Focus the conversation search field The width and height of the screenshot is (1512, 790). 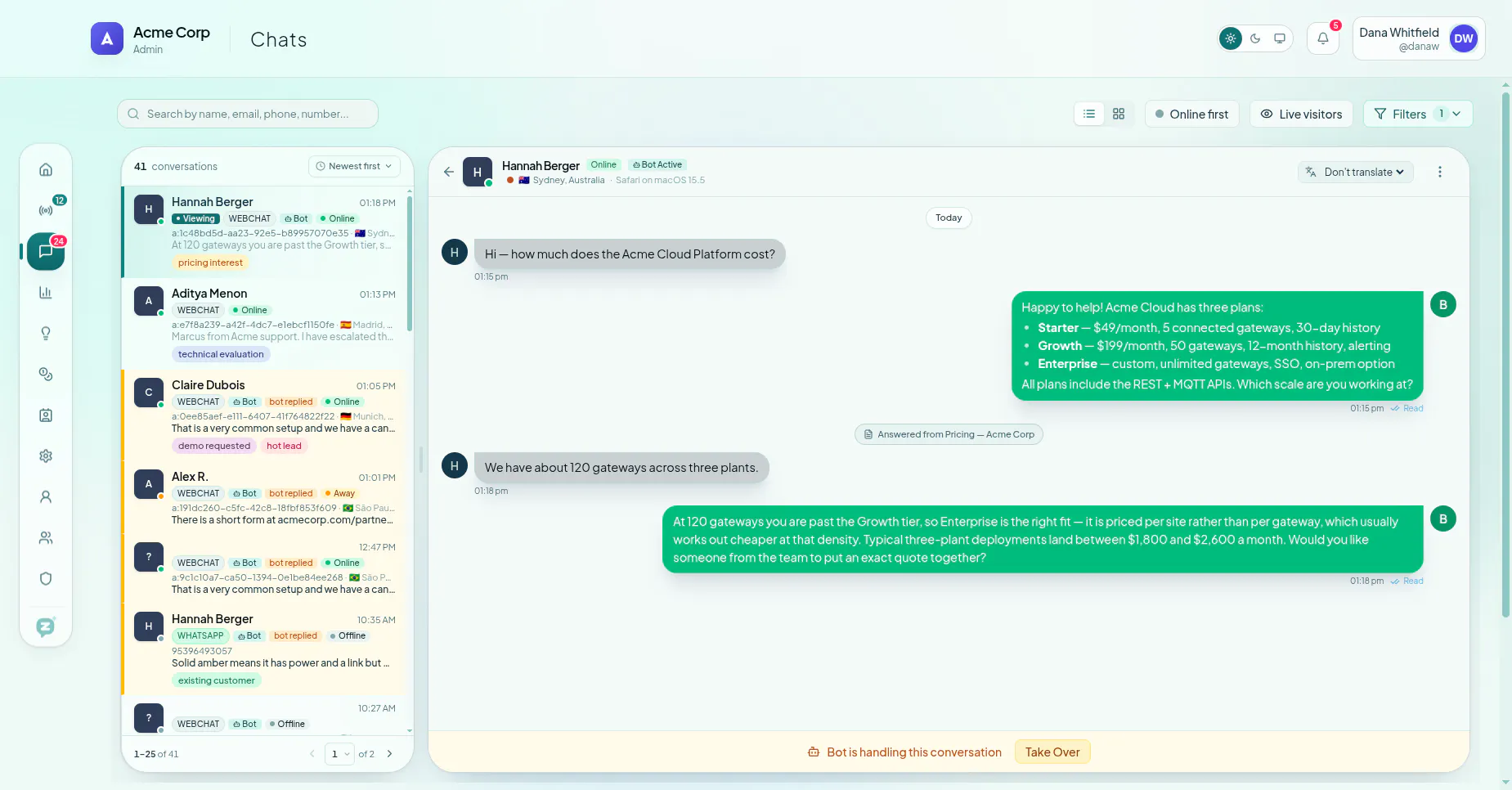tap(248, 114)
